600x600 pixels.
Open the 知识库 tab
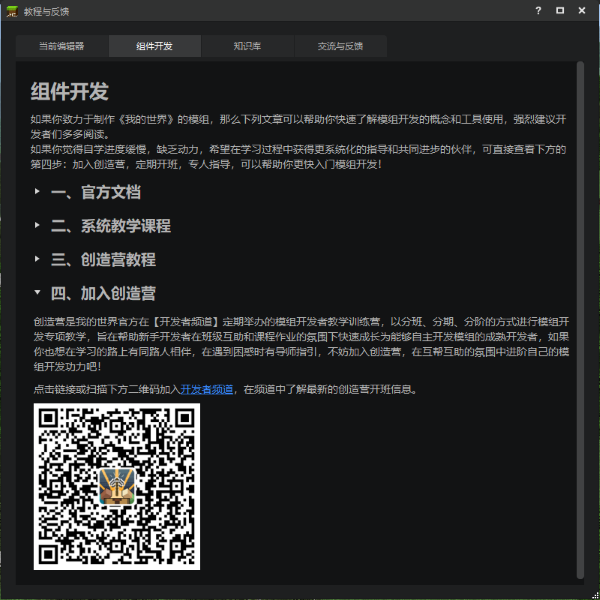coord(248,46)
